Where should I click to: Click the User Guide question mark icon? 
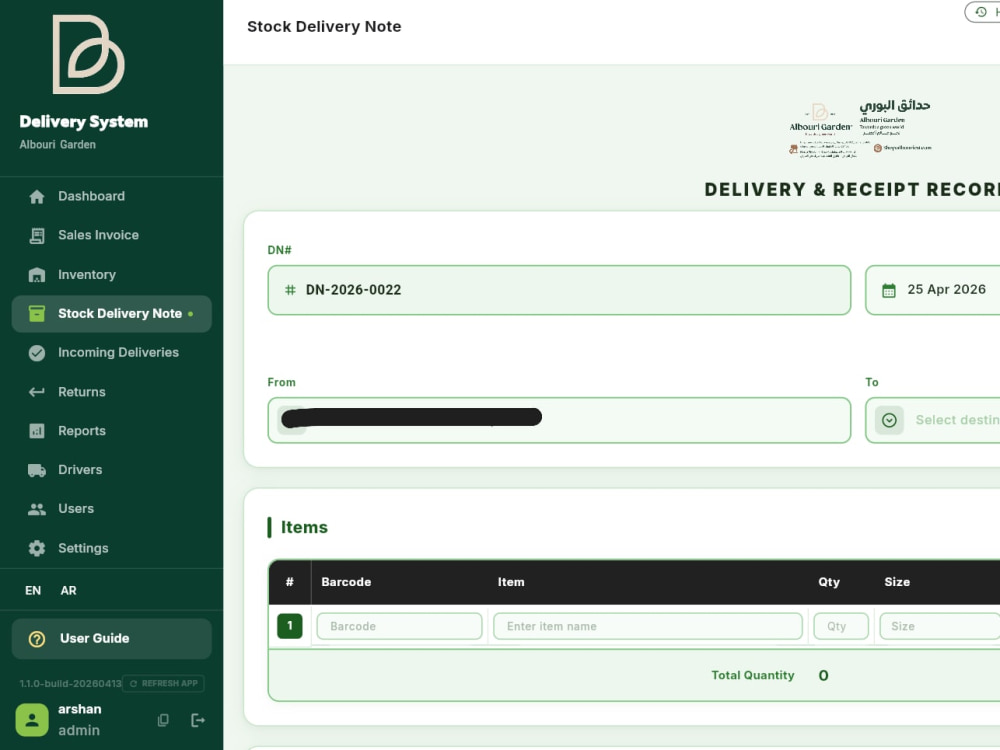tap(37, 638)
